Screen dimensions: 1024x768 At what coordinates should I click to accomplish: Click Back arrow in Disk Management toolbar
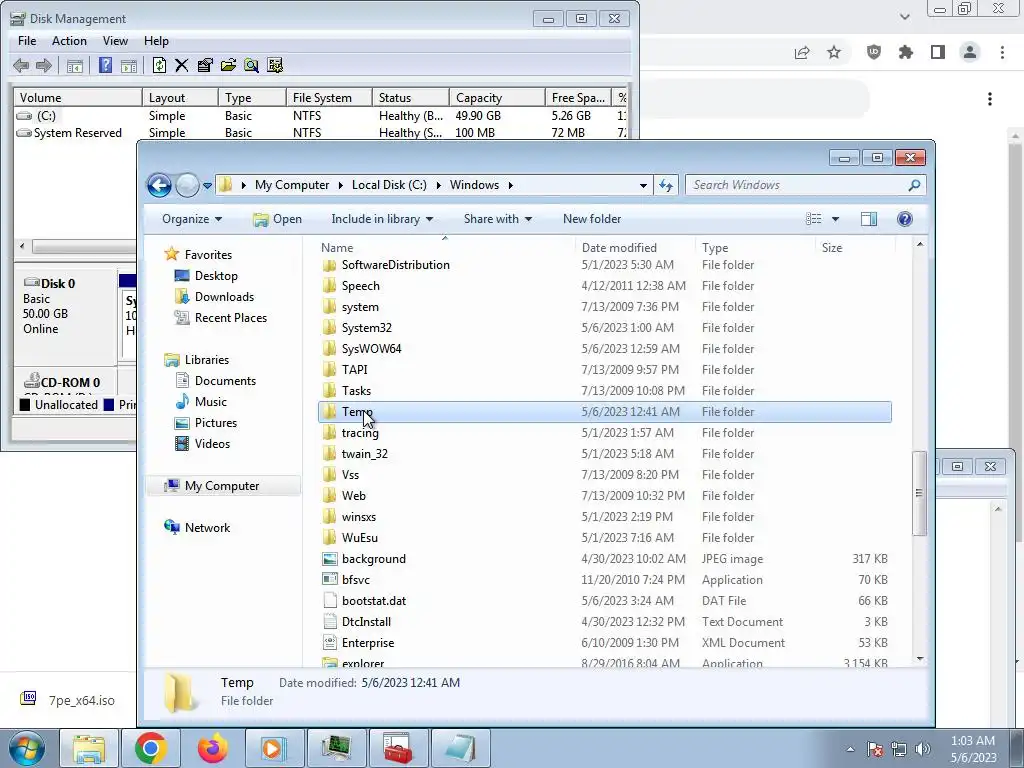[x=21, y=65]
